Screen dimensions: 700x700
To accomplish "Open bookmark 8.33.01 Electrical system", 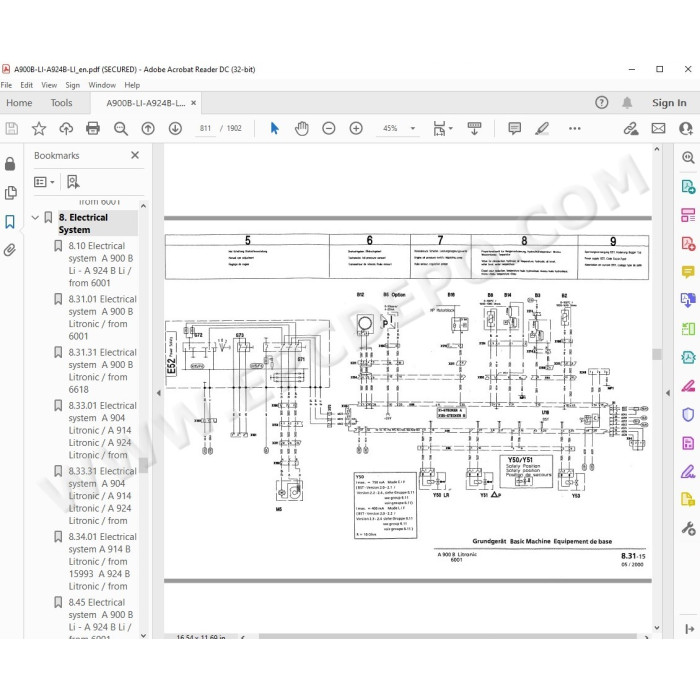I will (102, 430).
